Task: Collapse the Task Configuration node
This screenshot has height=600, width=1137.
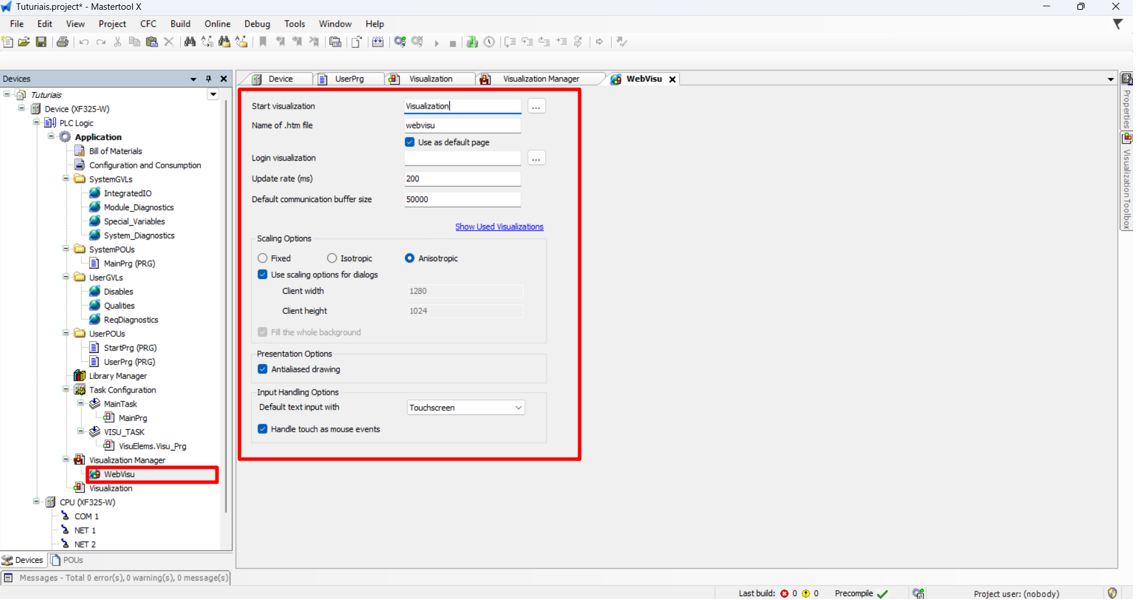Action: point(66,390)
